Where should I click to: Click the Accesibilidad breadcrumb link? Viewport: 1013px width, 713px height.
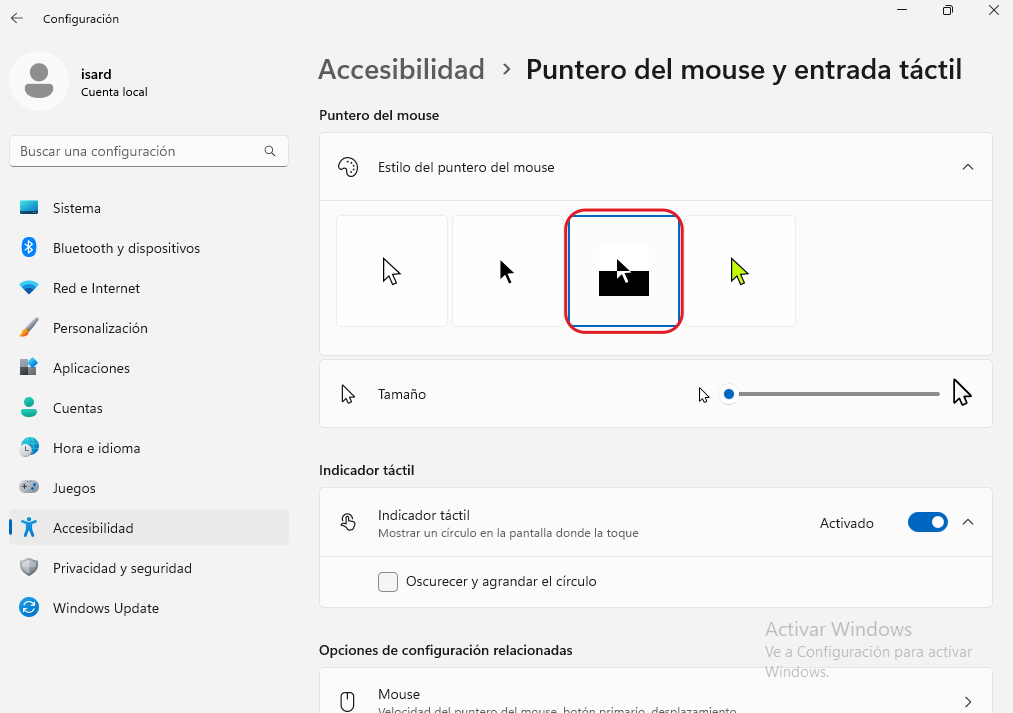coord(401,69)
